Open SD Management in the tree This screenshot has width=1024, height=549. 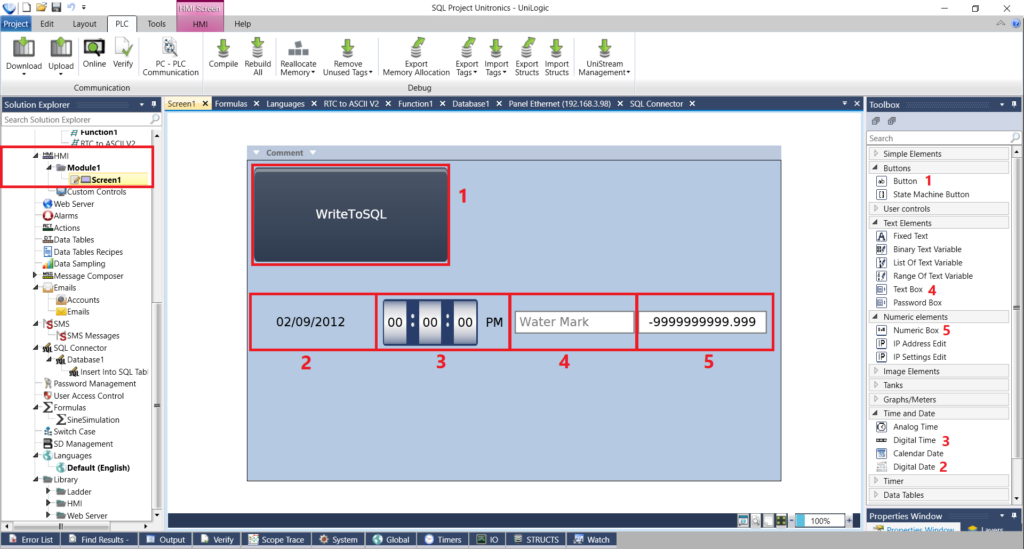(83, 444)
